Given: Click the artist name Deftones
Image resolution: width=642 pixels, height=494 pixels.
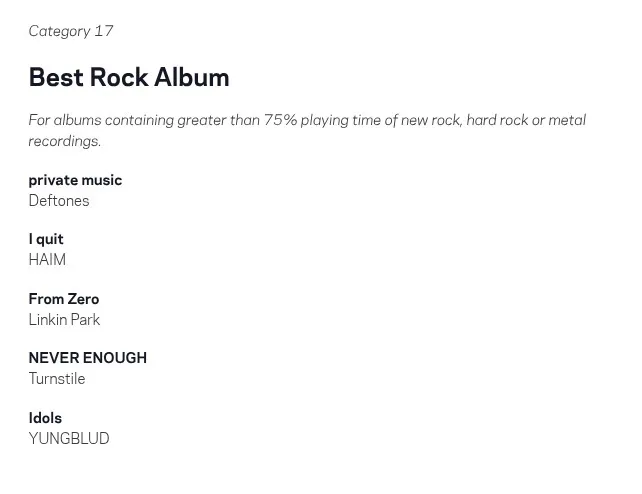Looking at the screenshot, I should pos(59,201).
